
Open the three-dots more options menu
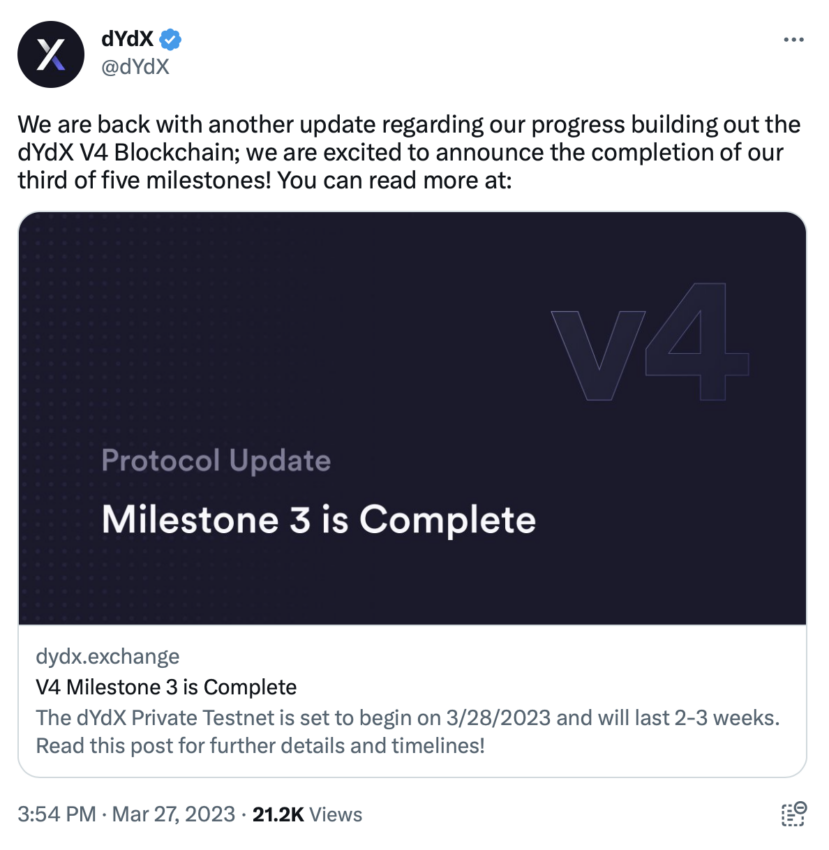pyautogui.click(x=793, y=40)
